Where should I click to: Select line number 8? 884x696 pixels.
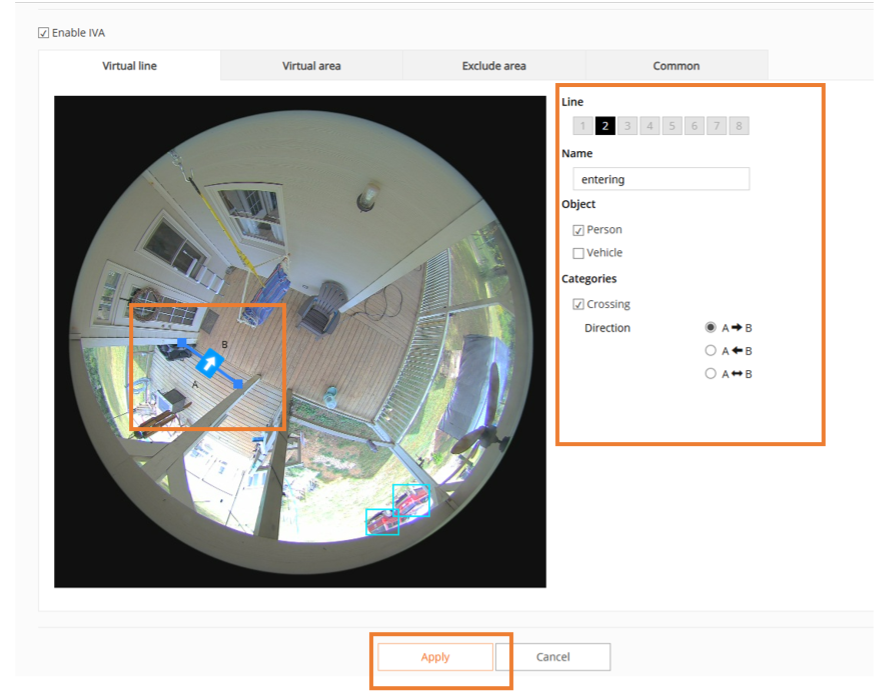pyautogui.click(x=739, y=126)
